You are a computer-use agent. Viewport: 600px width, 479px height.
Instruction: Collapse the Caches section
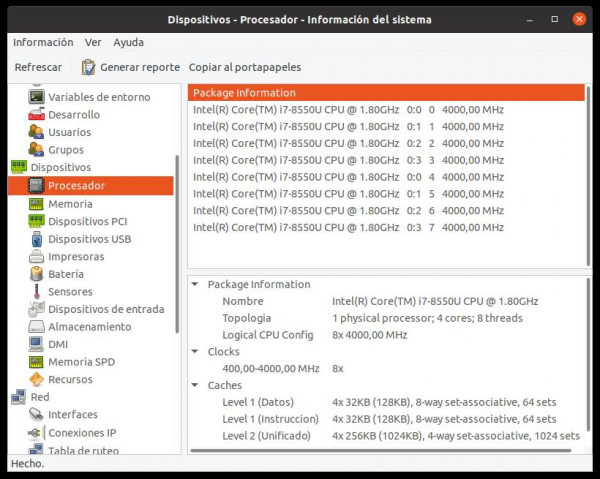pyautogui.click(x=195, y=385)
